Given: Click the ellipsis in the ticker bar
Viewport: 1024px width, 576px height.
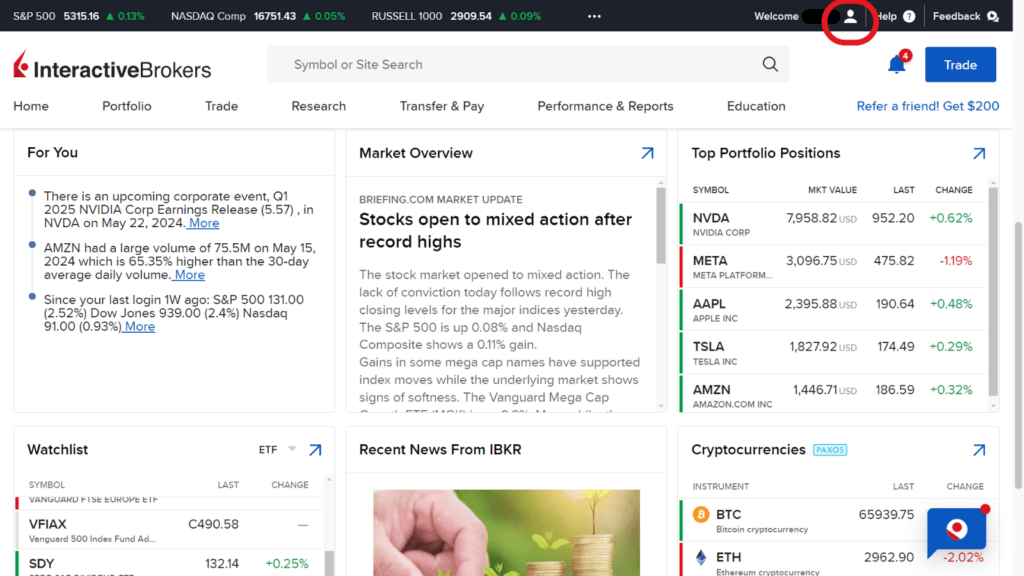Looking at the screenshot, I should (593, 16).
